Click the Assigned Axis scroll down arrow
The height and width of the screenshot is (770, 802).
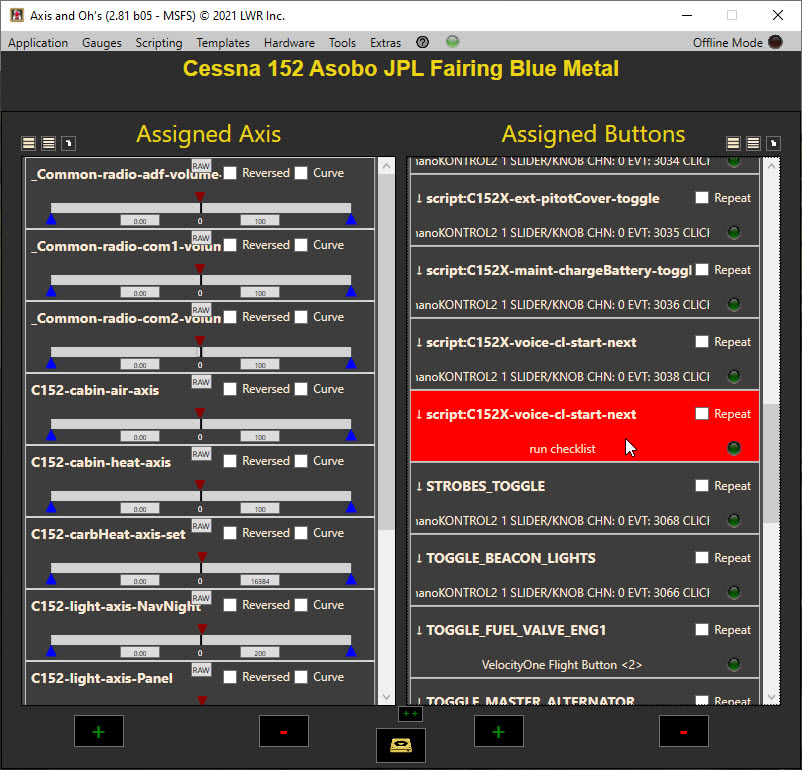(x=387, y=697)
